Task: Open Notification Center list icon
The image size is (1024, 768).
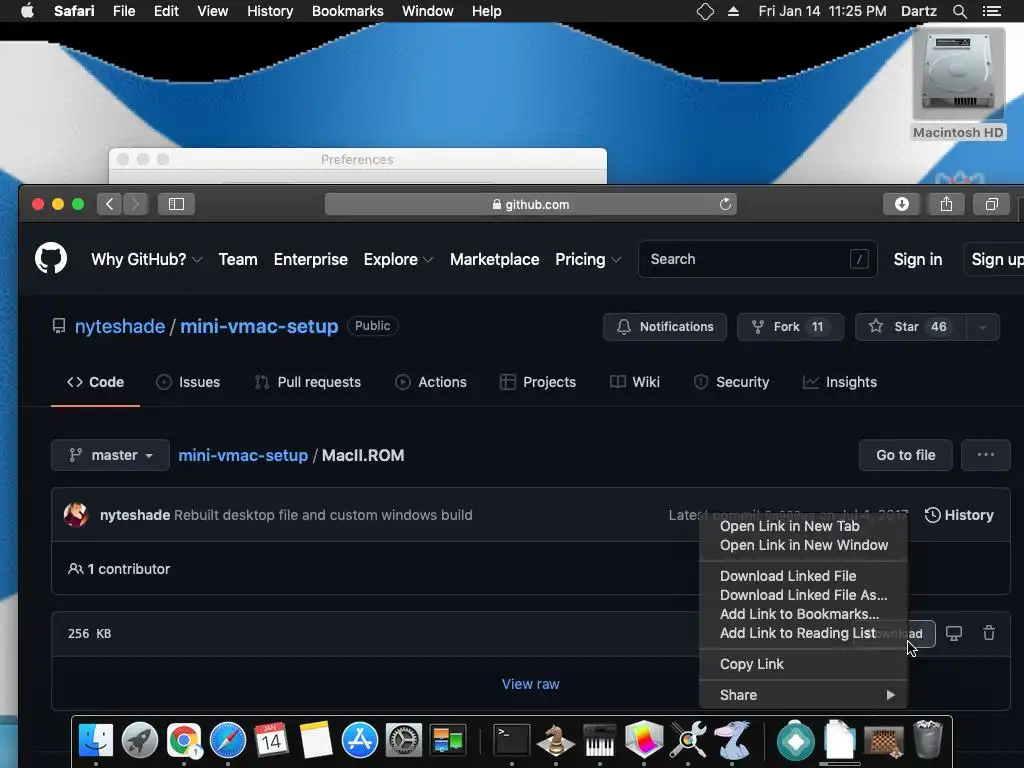Action: point(991,11)
